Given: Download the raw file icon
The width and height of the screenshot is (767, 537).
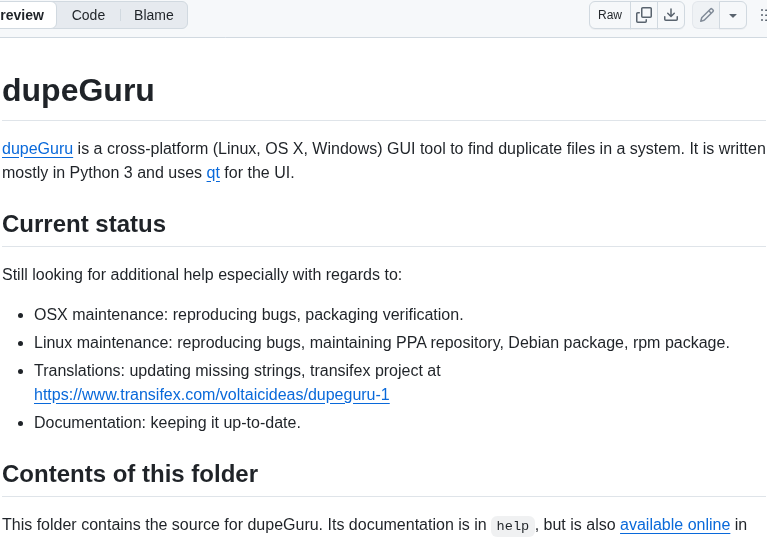Looking at the screenshot, I should (x=671, y=15).
